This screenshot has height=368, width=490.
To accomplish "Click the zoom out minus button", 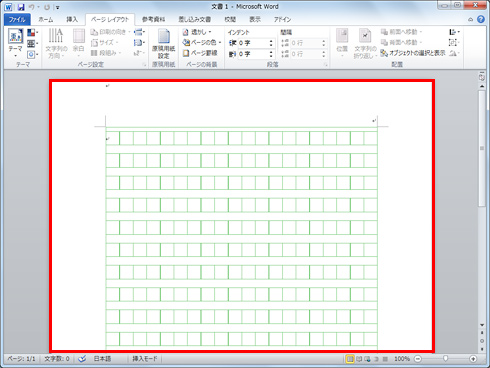I will [x=418, y=359].
